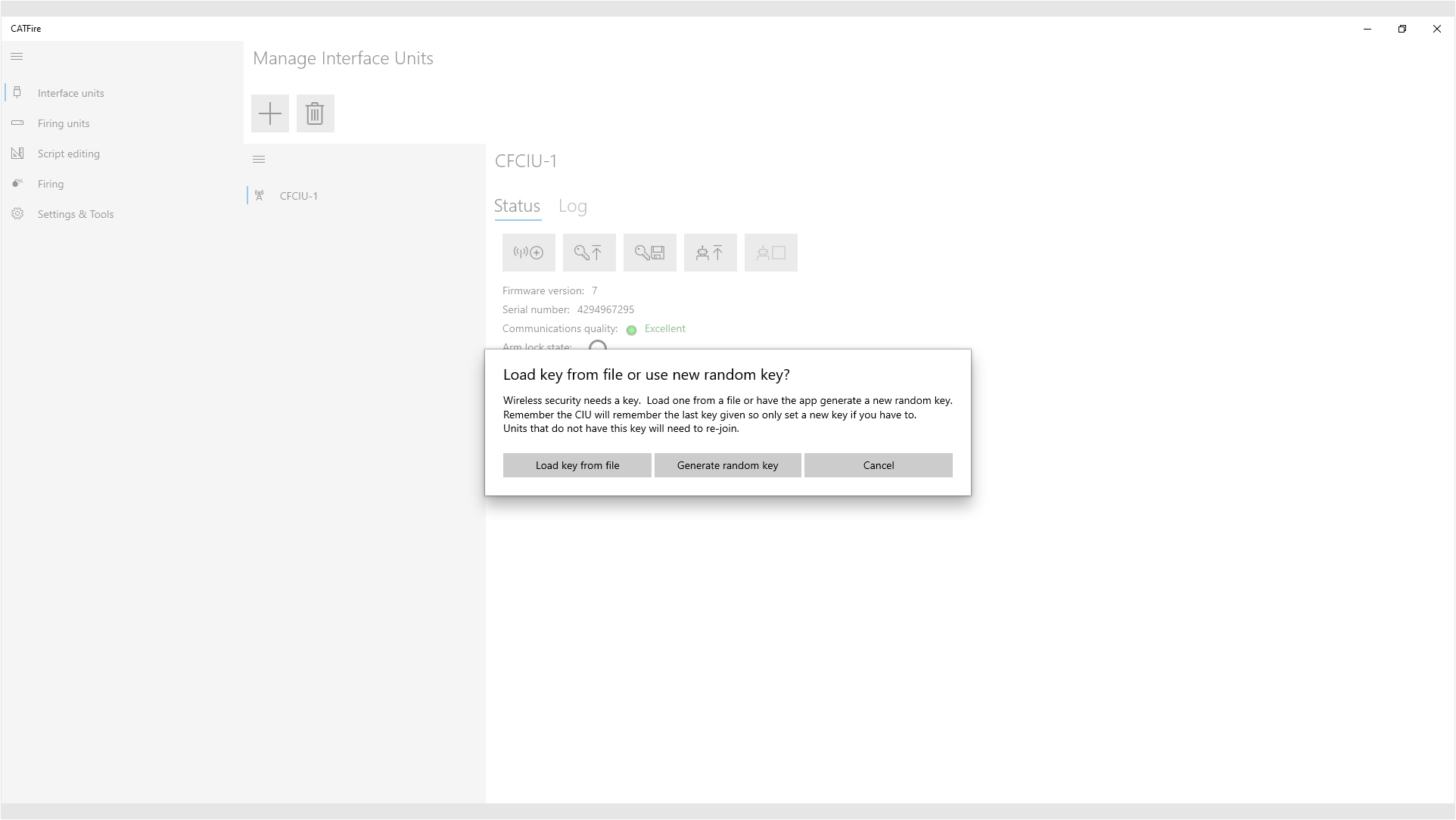This screenshot has height=820, width=1456.
Task: Click the trash delete unit button
Action: [315, 113]
